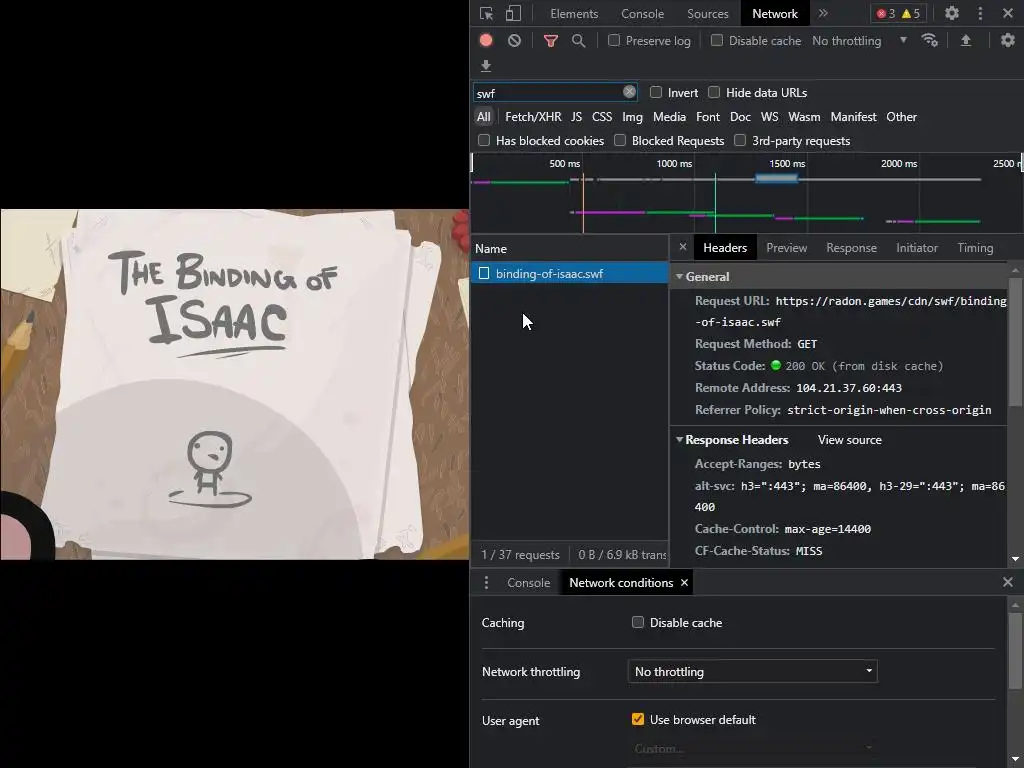Viewport: 1024px width, 768px height.
Task: Filter requests by Fetch/XHR
Action: (x=533, y=117)
